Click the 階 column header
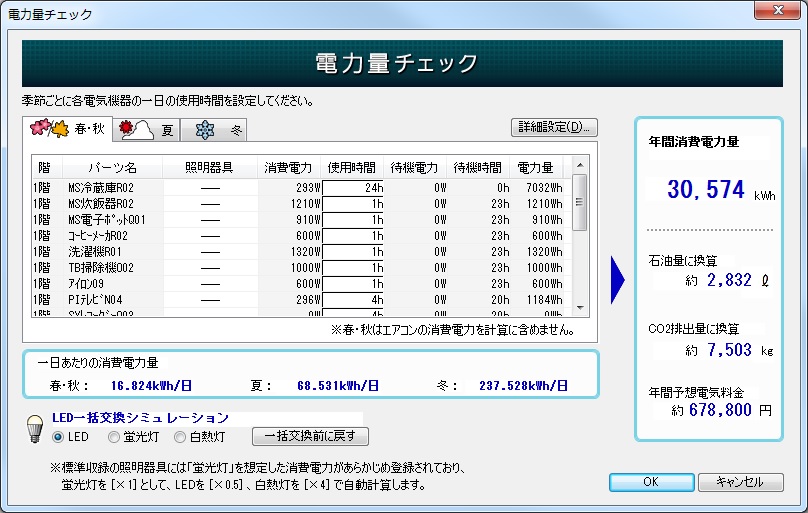Screen dimensions: 808x513 tap(47, 168)
